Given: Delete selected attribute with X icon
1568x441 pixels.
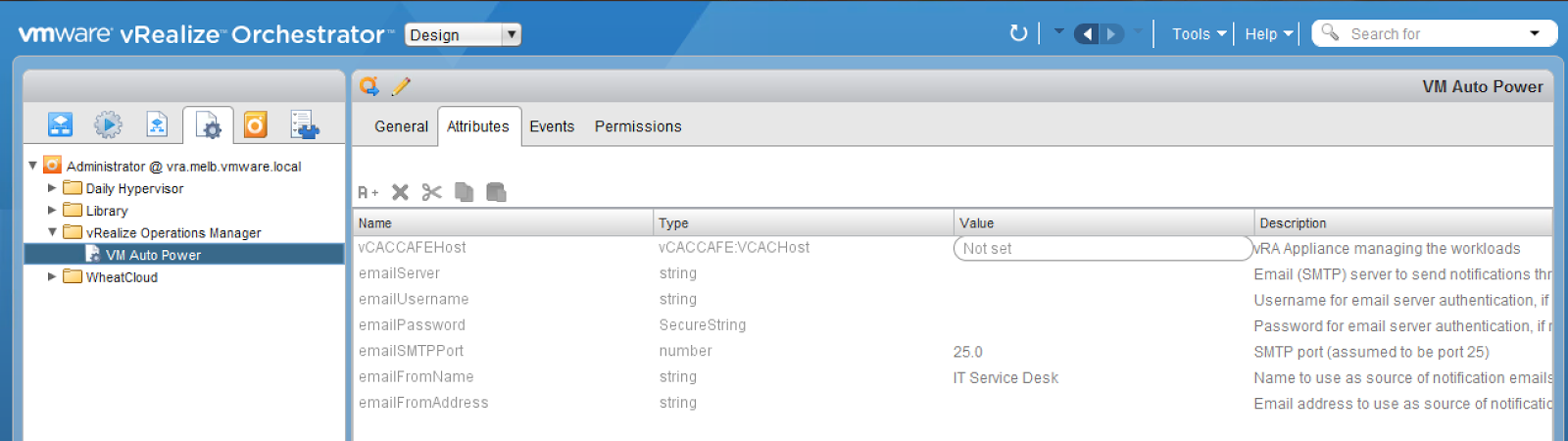Looking at the screenshot, I should click(400, 192).
